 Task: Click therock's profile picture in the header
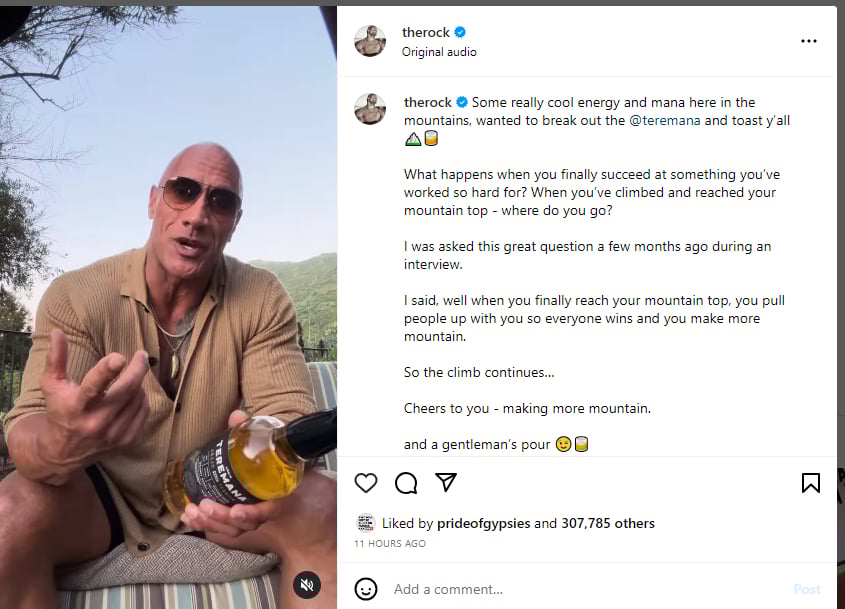(x=370, y=40)
